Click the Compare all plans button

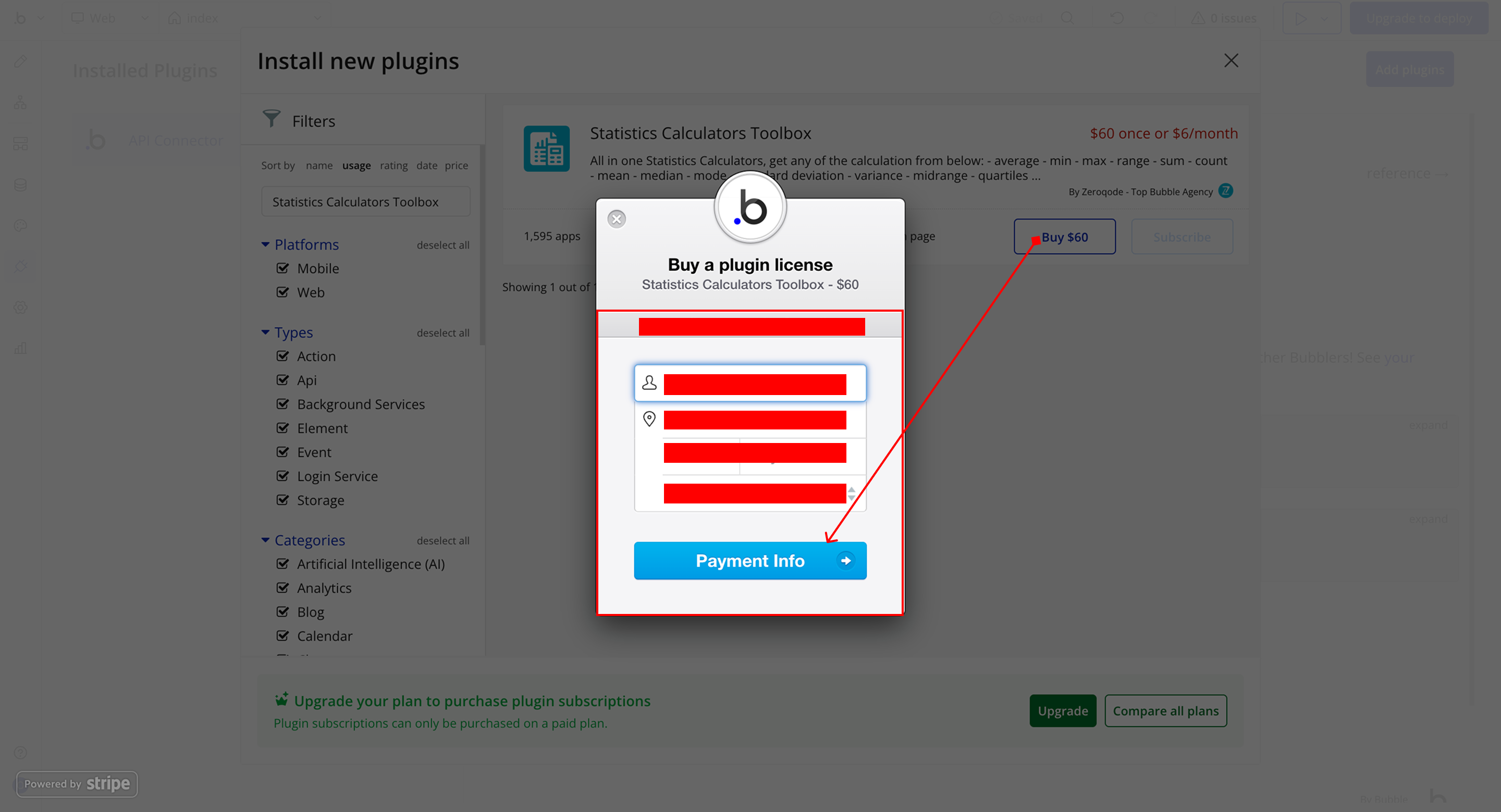click(x=1165, y=711)
